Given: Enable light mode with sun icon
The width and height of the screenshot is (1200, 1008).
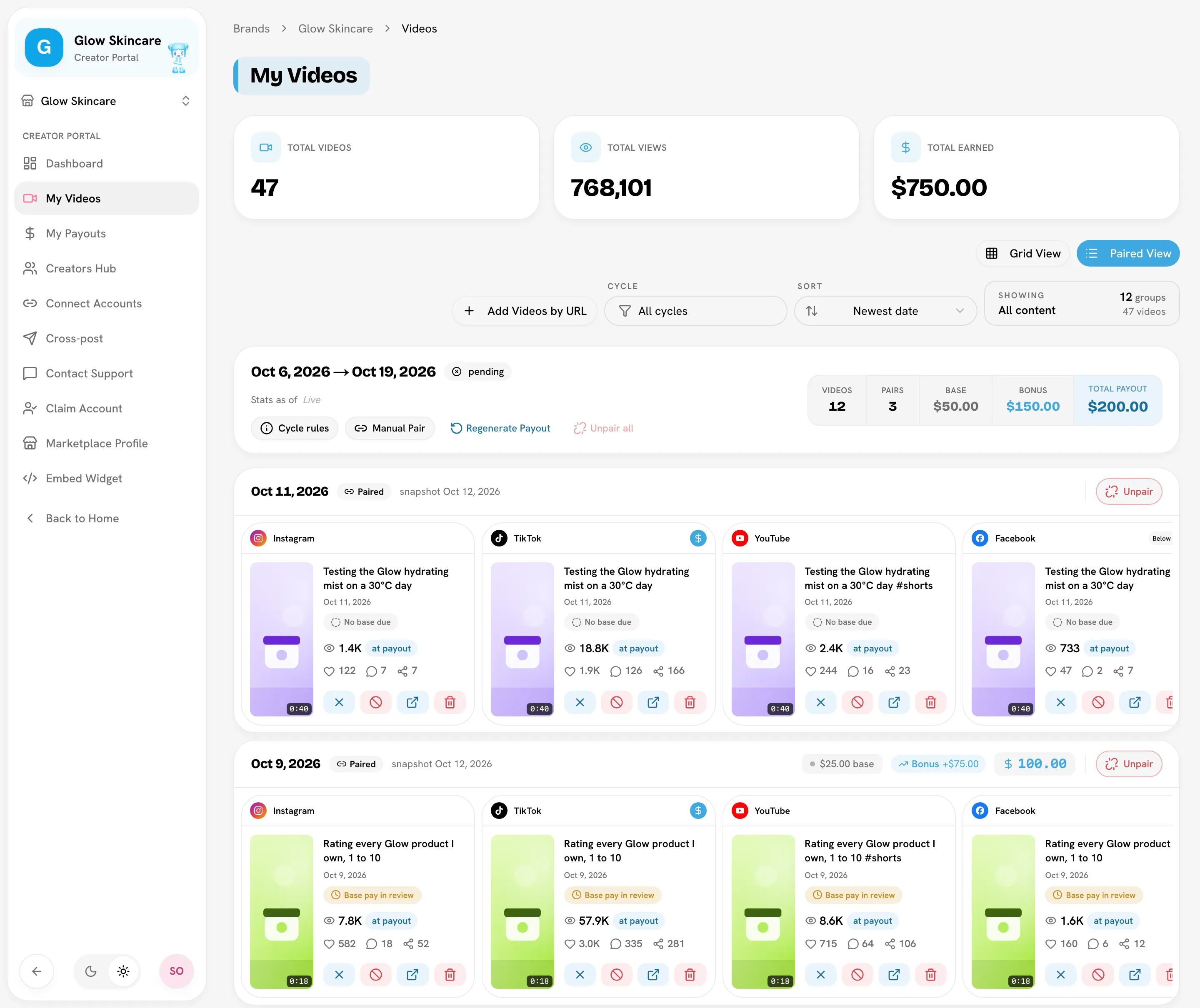Looking at the screenshot, I should click(123, 971).
